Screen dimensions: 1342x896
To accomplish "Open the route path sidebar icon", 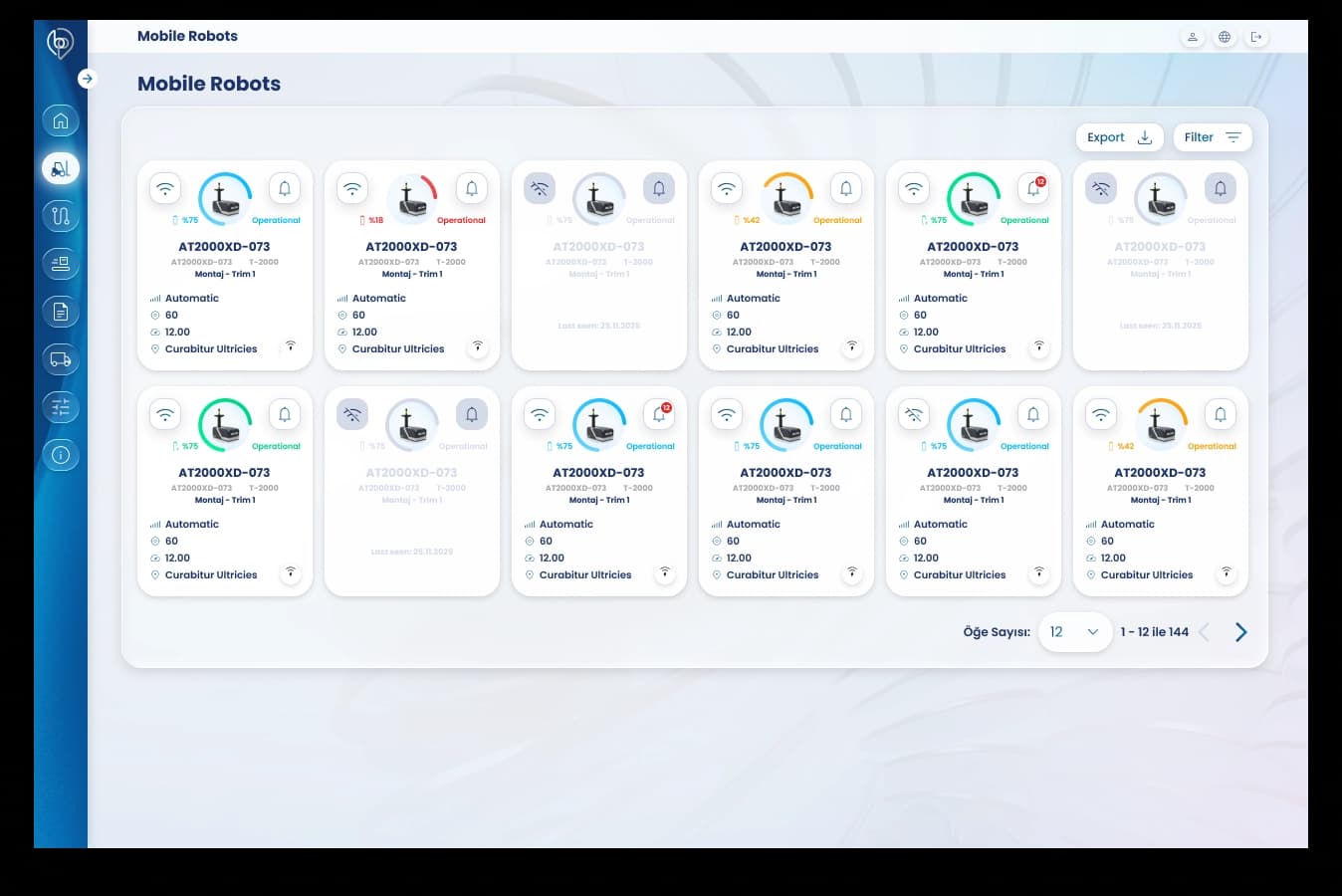I will pyautogui.click(x=61, y=216).
